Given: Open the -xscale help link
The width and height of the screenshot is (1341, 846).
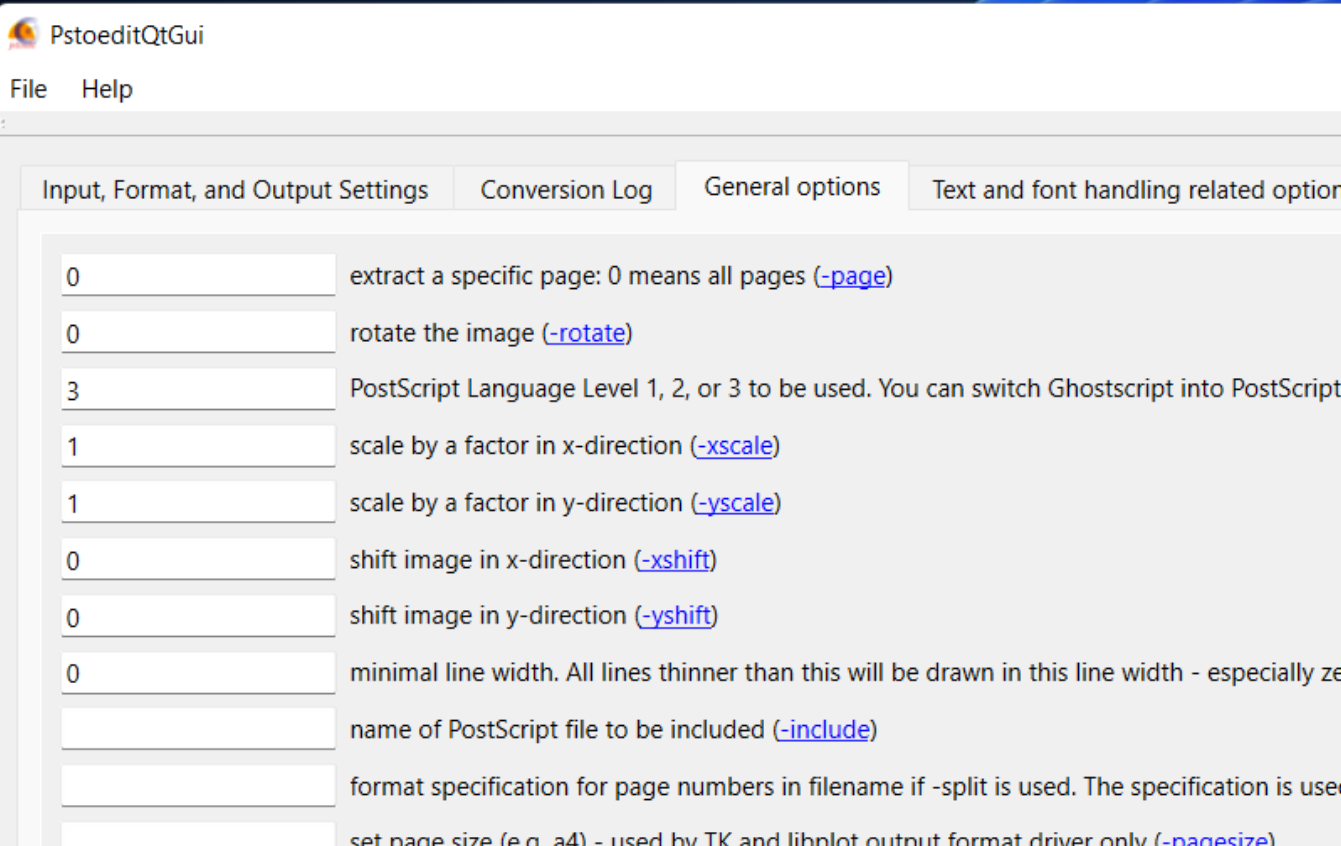Looking at the screenshot, I should click(x=735, y=445).
